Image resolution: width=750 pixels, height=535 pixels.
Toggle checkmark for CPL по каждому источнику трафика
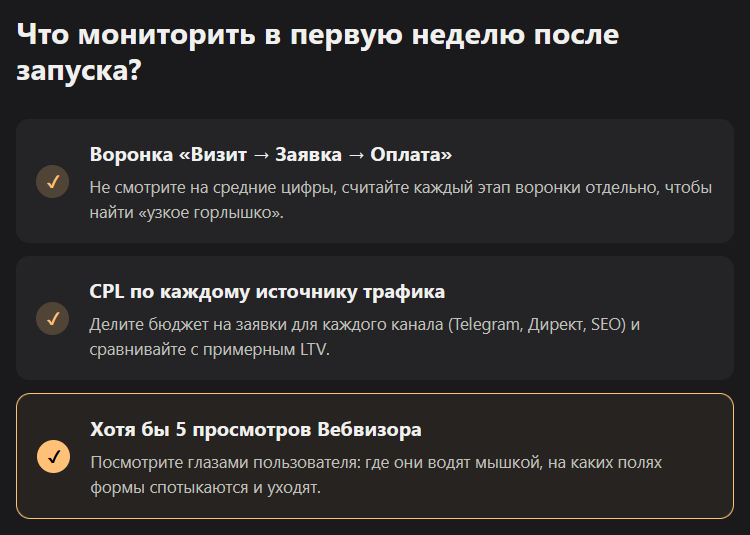53,318
